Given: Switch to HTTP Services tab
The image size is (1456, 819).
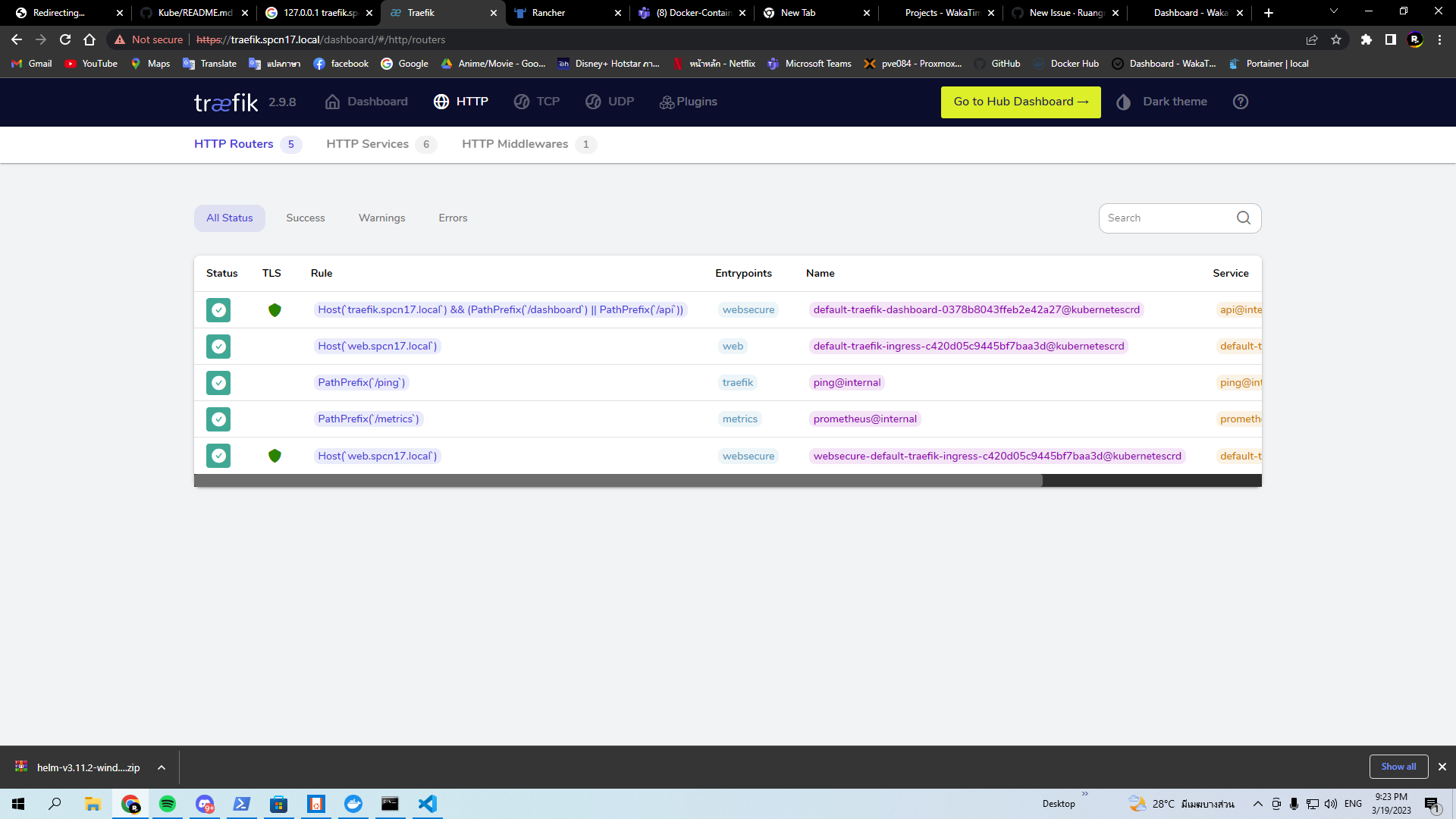Looking at the screenshot, I should (x=381, y=144).
